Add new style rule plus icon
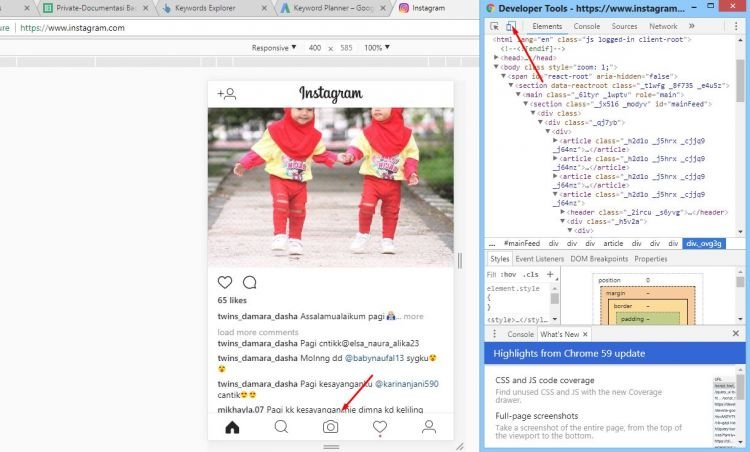This screenshot has width=750, height=452. pos(550,274)
